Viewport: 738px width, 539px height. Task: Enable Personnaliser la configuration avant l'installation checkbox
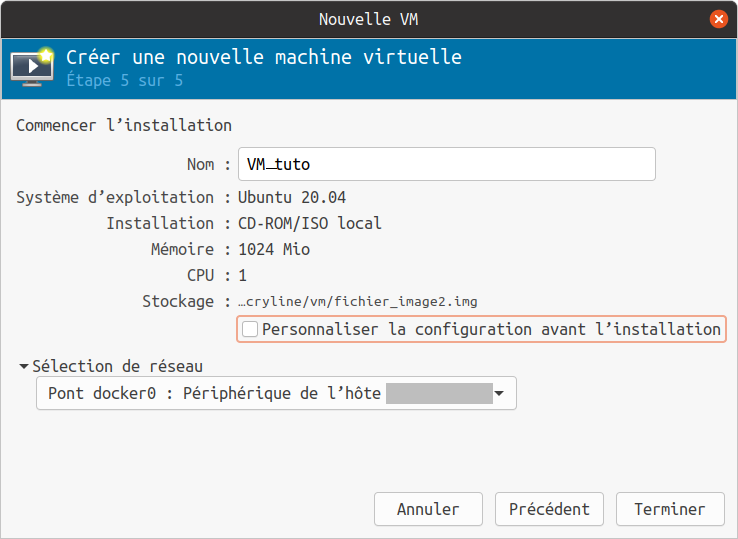click(250, 329)
